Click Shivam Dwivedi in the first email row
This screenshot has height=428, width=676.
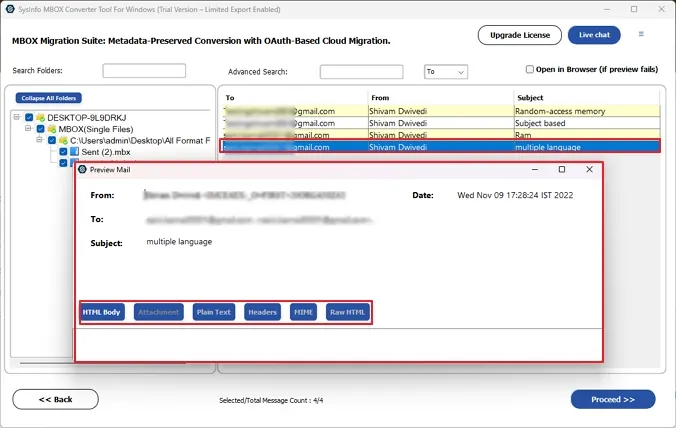coord(398,111)
